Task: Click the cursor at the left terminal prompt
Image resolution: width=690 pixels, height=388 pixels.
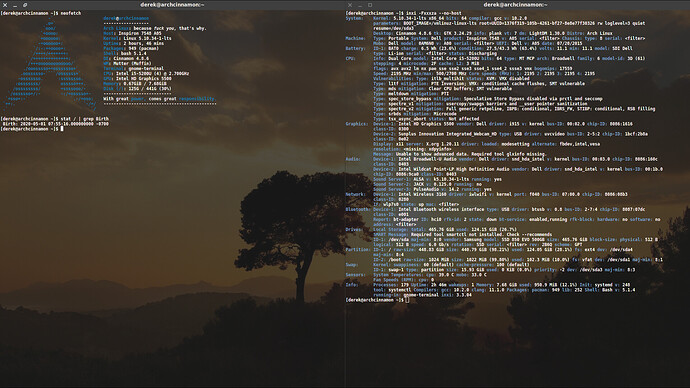Action: [62, 129]
